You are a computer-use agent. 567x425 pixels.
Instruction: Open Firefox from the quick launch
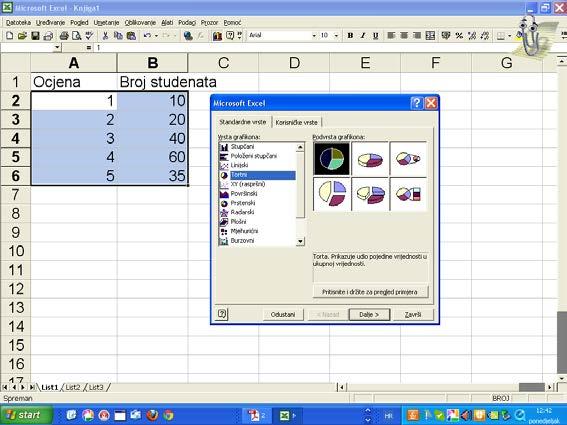[x=152, y=415]
